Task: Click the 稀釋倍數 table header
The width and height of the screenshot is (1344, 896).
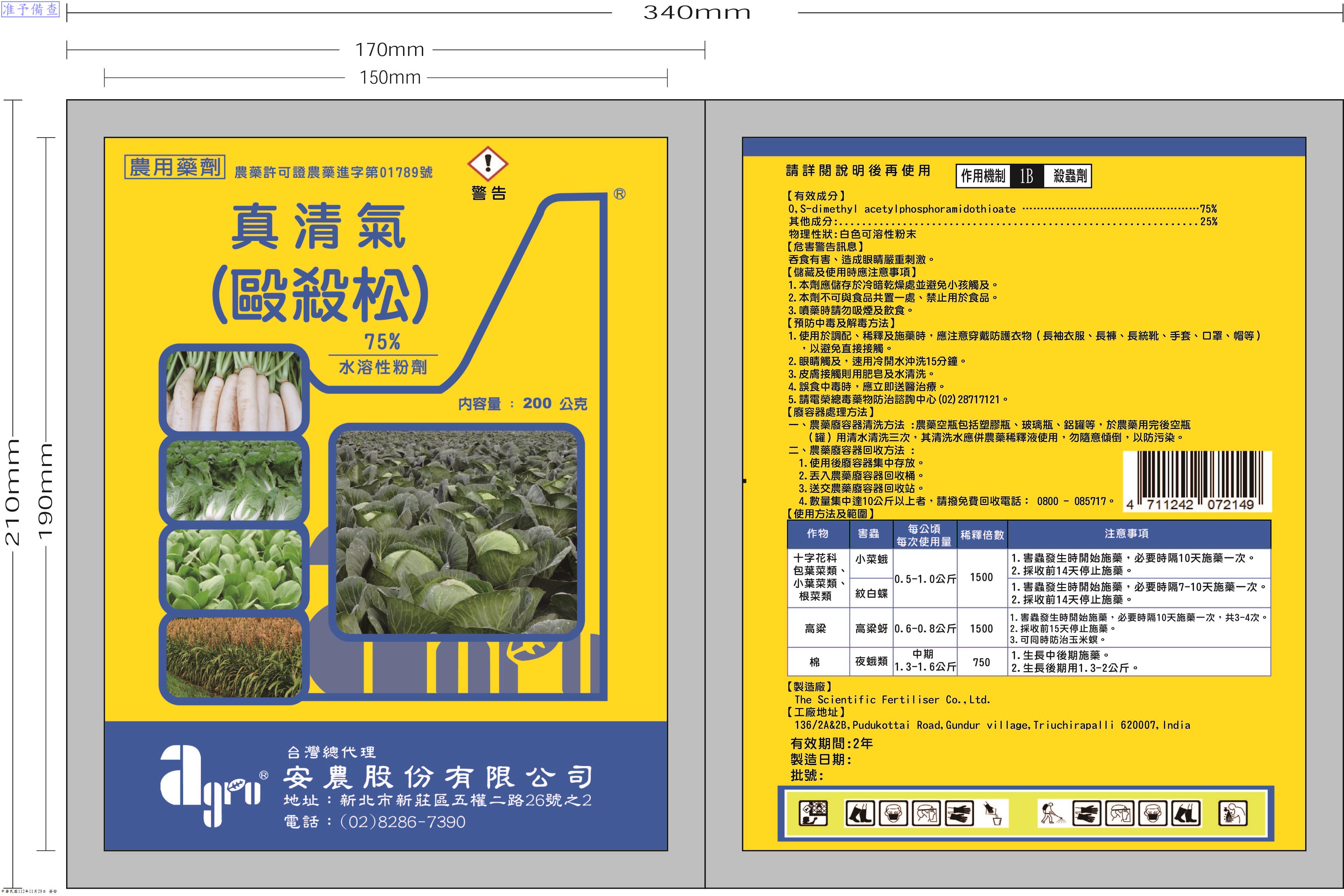Action: pyautogui.click(x=982, y=535)
